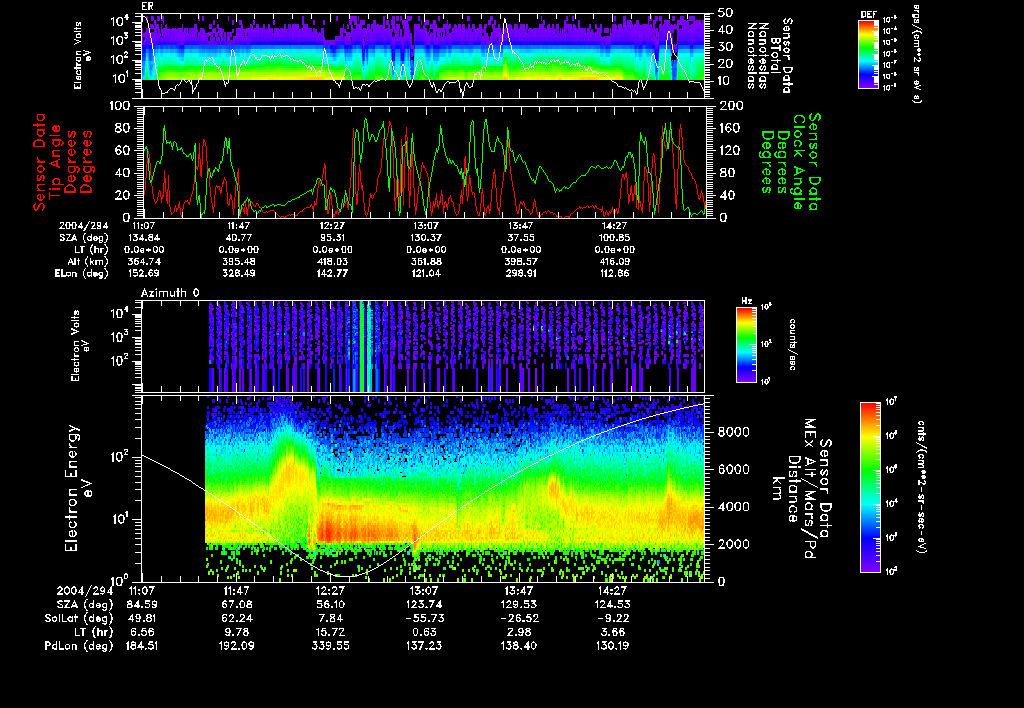This screenshot has width=1024, height=708.
Task: Select PdLon value 184.51
Action: [x=142, y=646]
